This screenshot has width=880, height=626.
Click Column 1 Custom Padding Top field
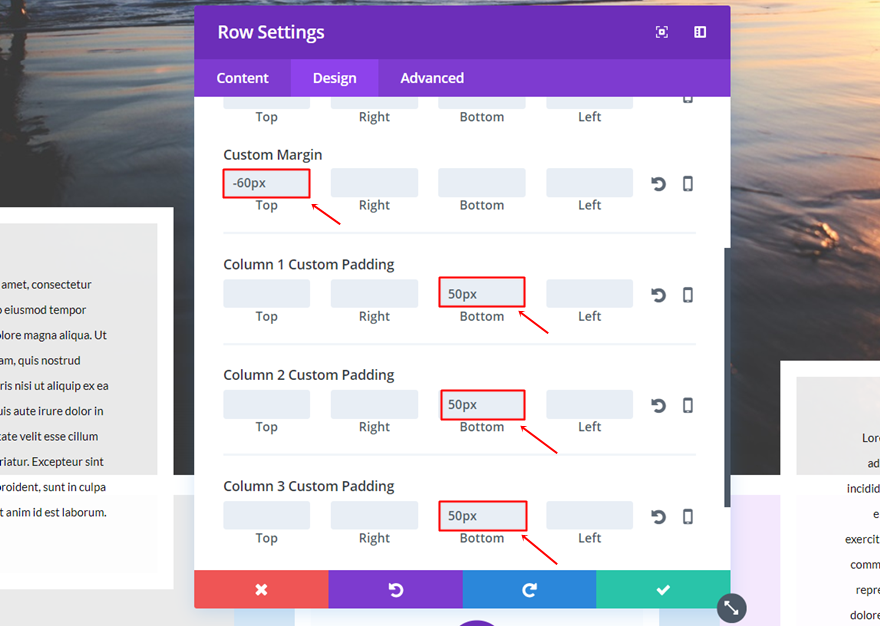tap(267, 294)
